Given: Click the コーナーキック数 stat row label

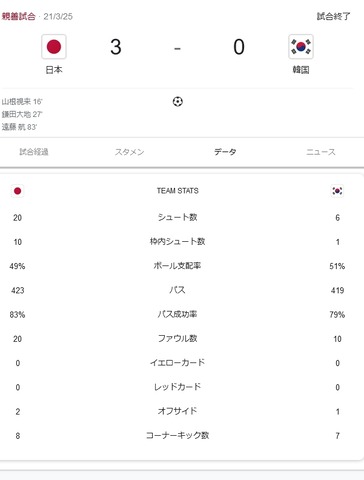Looking at the screenshot, I should click(x=177, y=435).
